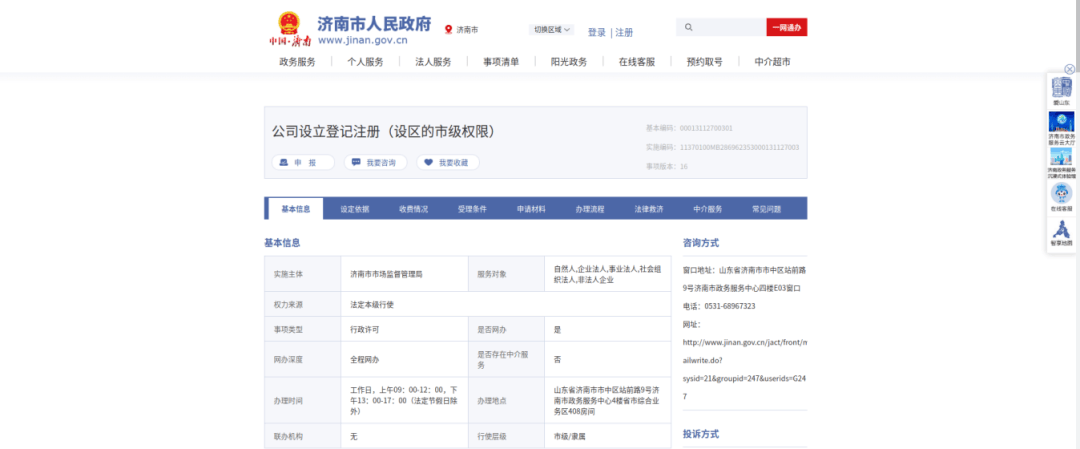Open 爱山东 sidebar icon
The height and width of the screenshot is (449, 1080).
click(1060, 90)
